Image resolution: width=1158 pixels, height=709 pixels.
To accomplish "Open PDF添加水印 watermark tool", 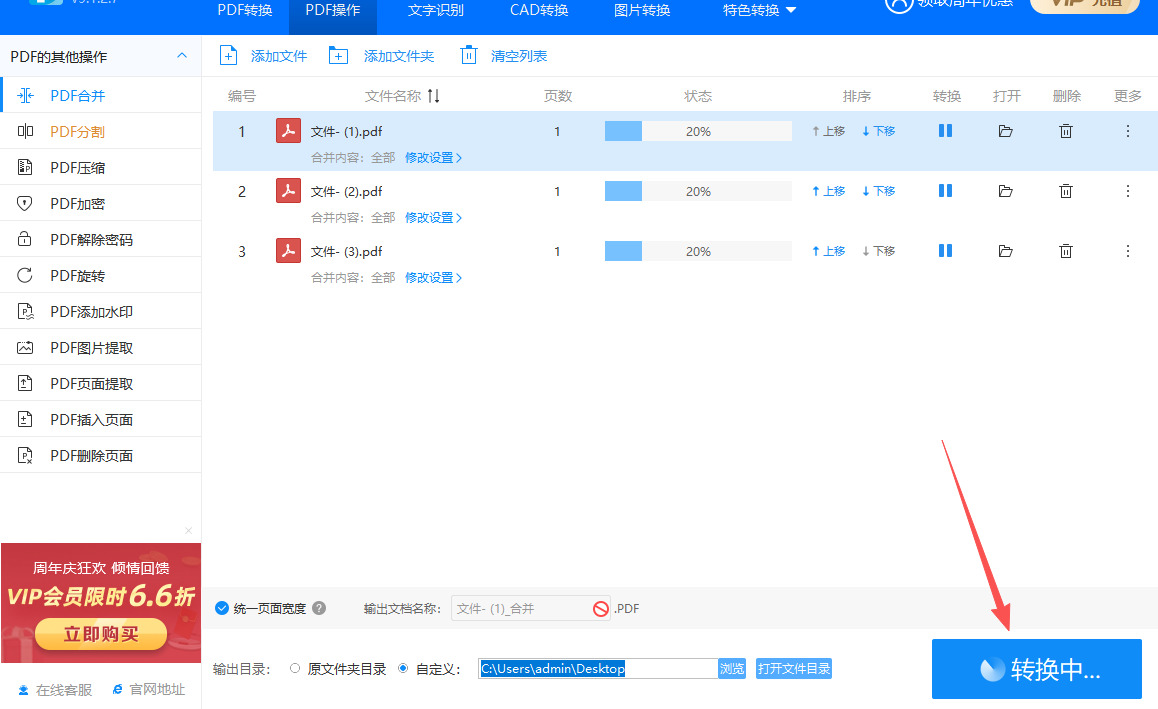I will click(91, 312).
